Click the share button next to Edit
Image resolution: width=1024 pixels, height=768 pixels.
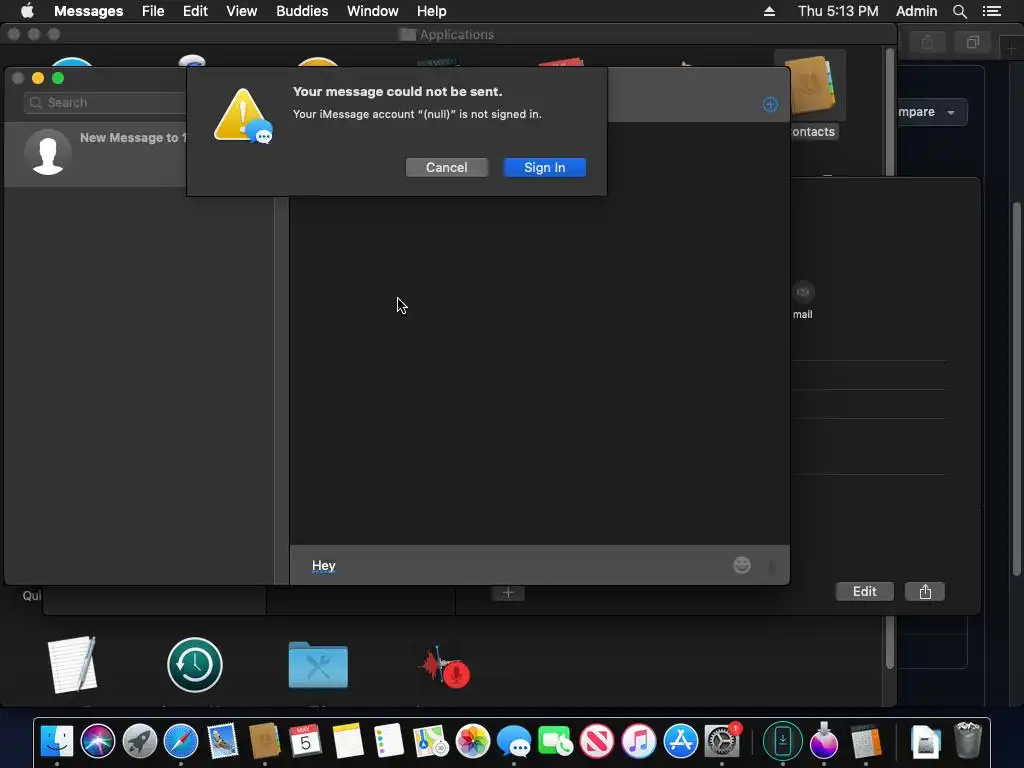[925, 591]
